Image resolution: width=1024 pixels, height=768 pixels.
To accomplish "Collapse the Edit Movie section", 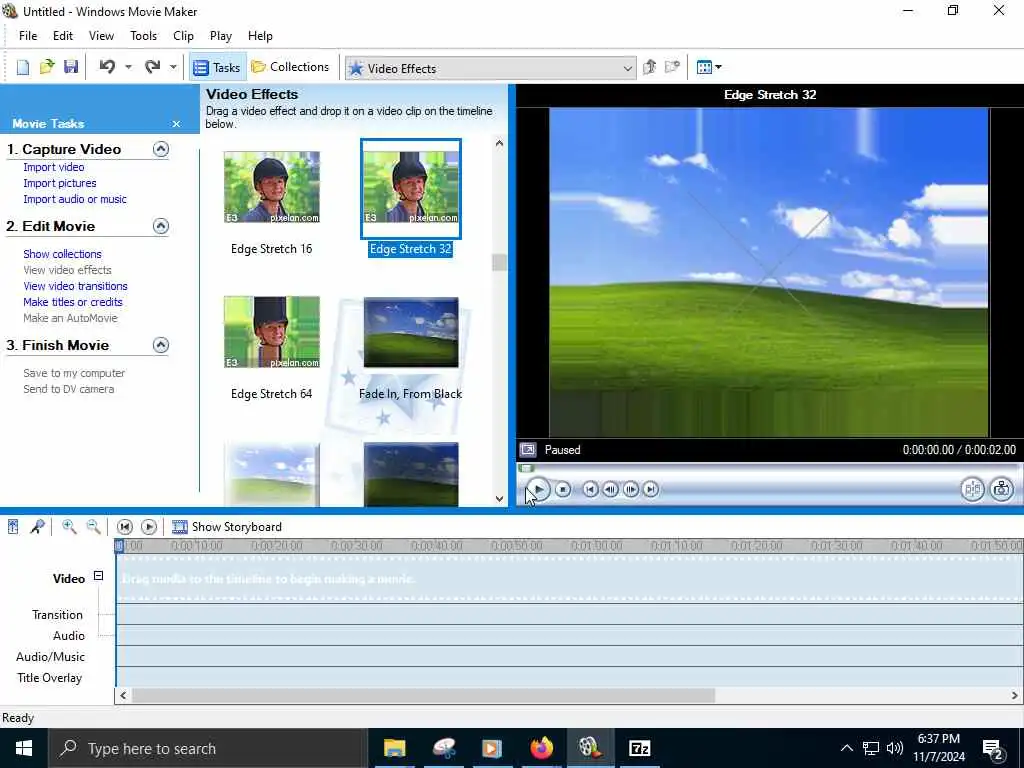I will pyautogui.click(x=161, y=226).
